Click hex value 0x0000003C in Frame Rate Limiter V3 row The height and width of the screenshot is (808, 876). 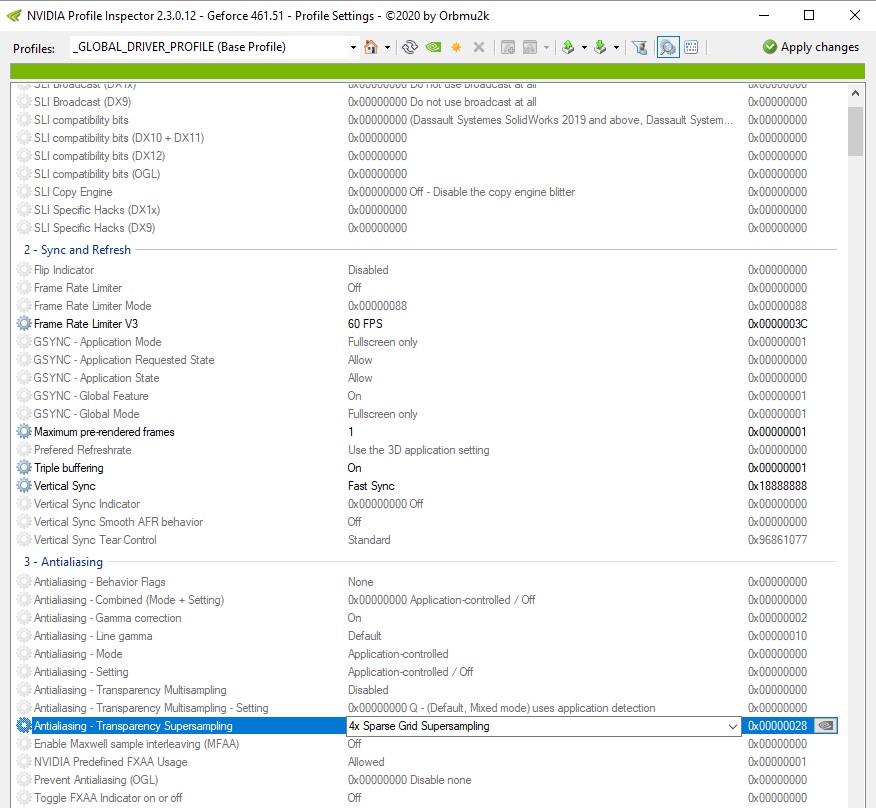[777, 324]
